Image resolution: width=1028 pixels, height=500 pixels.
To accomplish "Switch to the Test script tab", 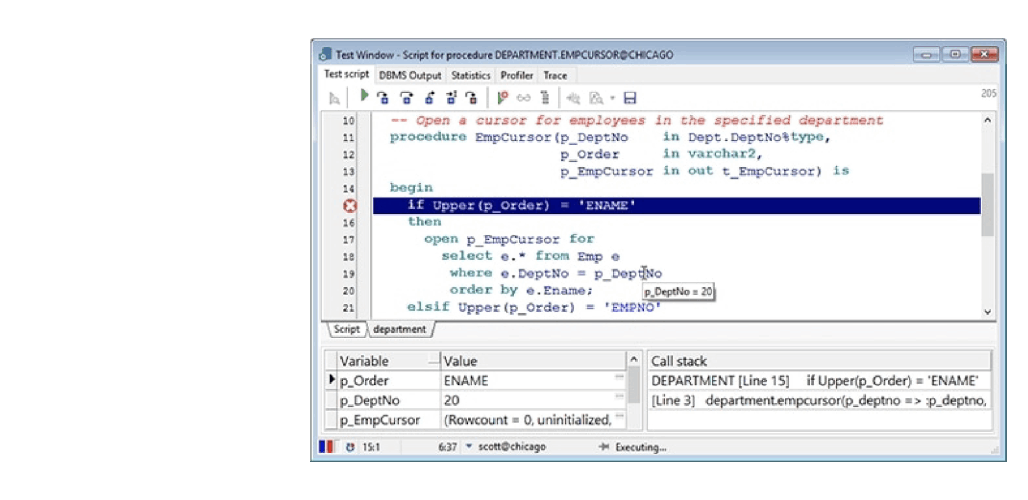I will [x=347, y=74].
